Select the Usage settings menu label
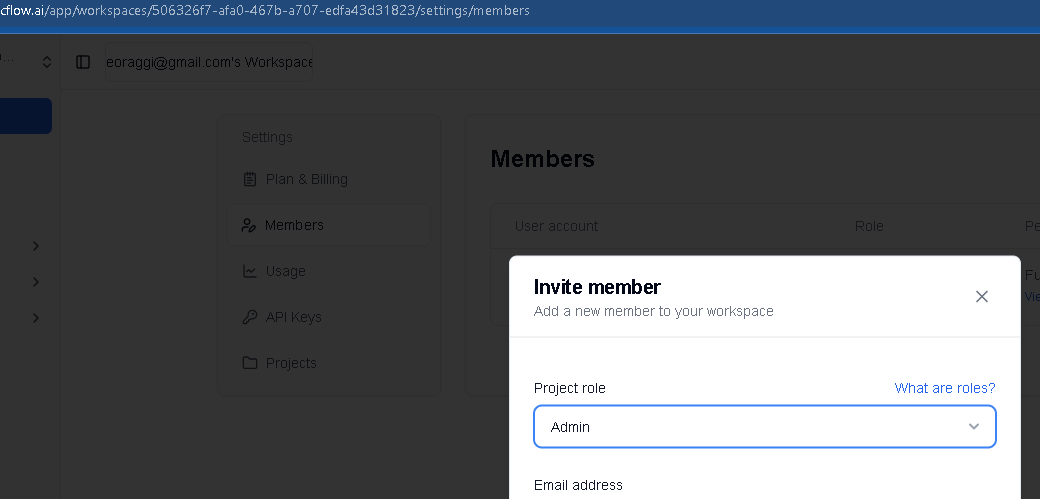Viewport: 1040px width, 499px height. [285, 271]
